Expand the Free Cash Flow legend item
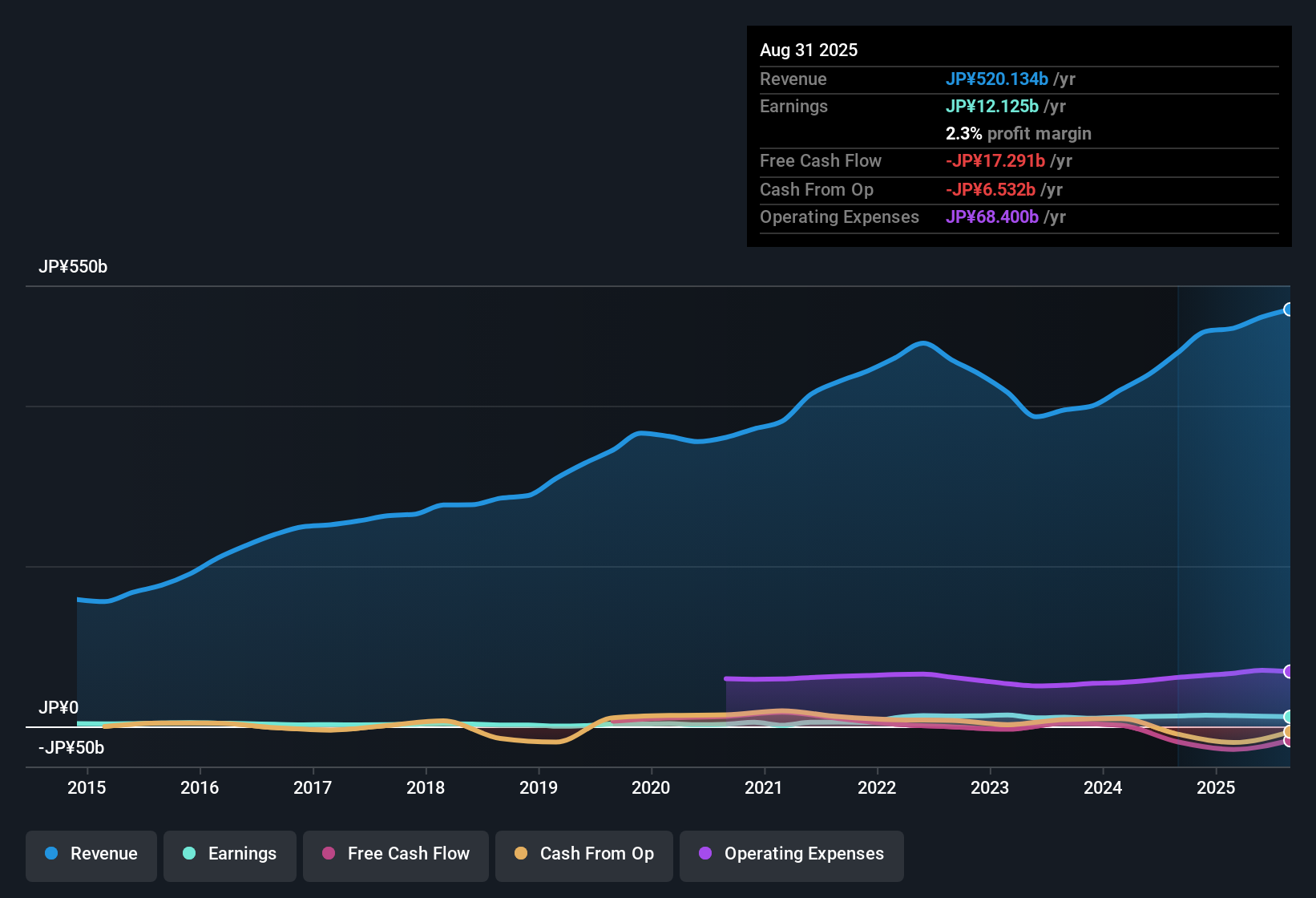Screen dimensions: 1316x898 tap(395, 854)
